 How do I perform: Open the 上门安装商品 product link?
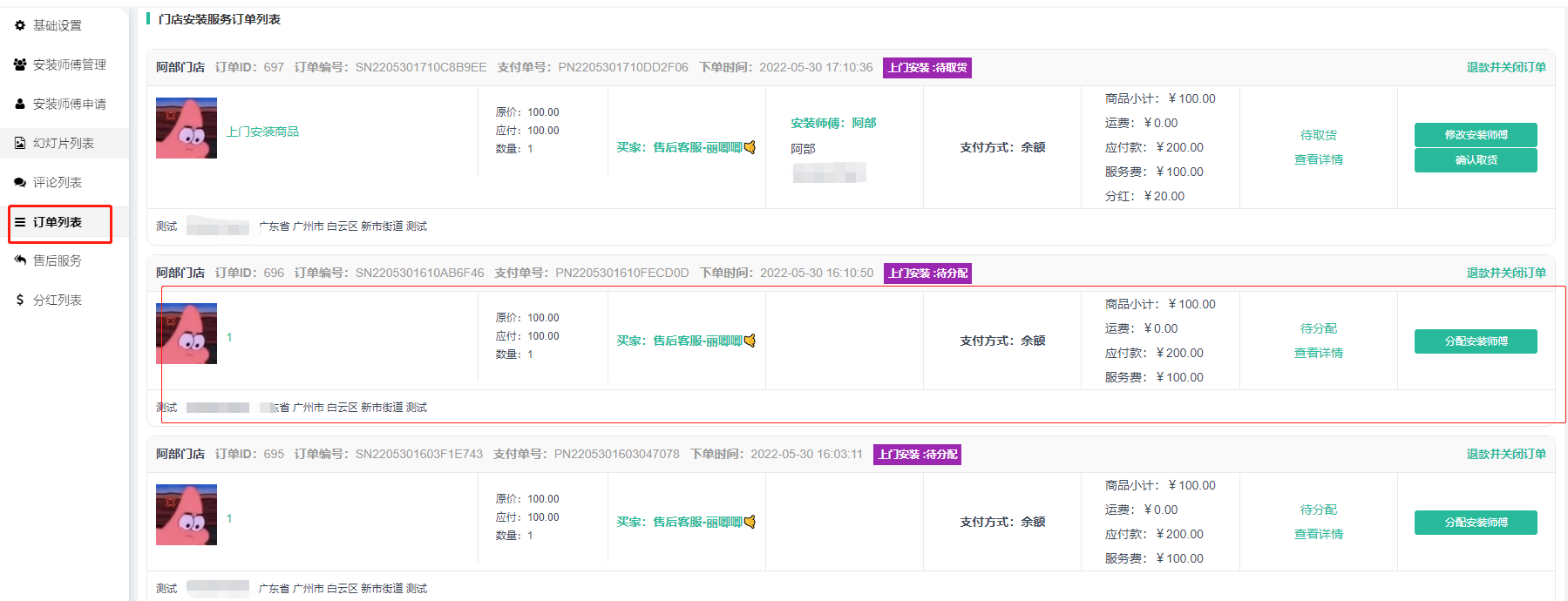pos(262,132)
